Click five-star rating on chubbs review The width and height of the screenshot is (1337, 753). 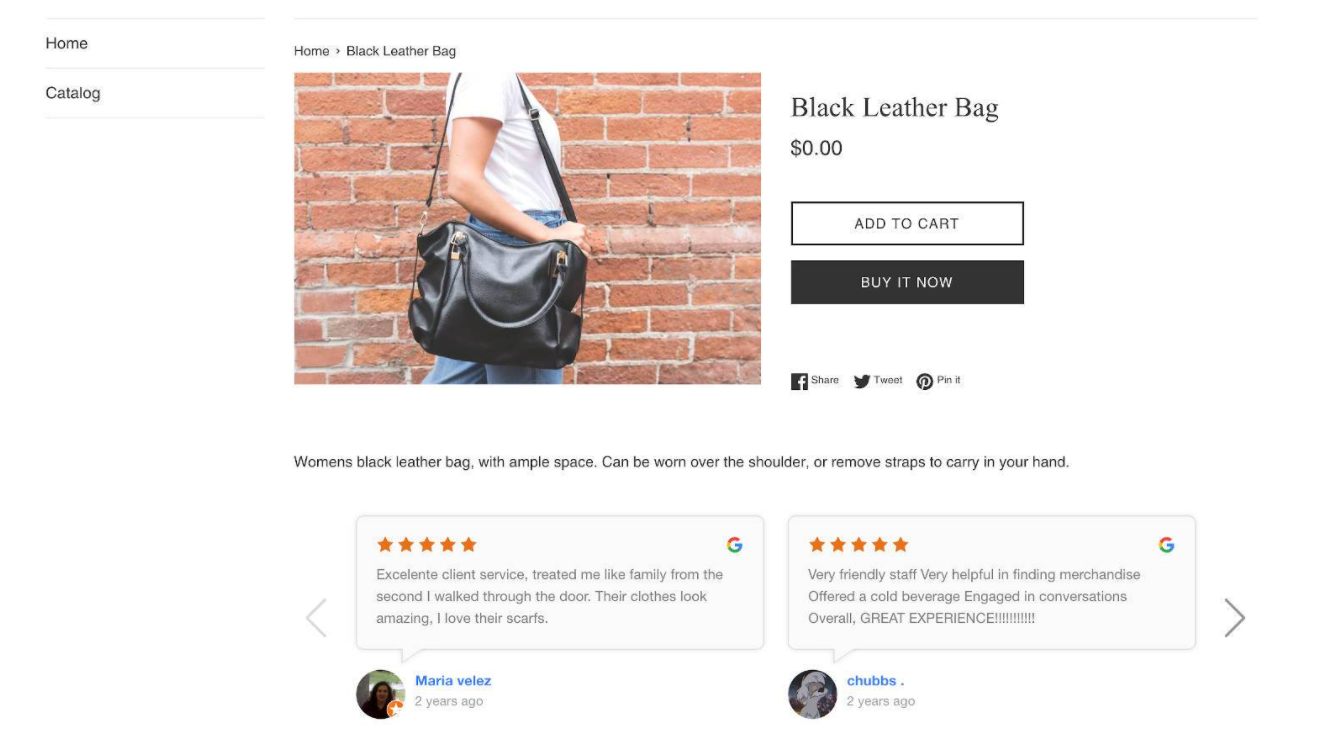coord(859,545)
